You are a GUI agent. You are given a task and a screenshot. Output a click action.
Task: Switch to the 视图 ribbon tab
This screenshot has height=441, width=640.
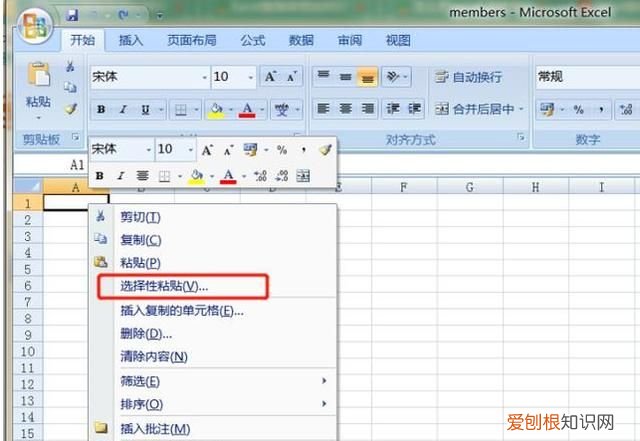click(x=398, y=40)
